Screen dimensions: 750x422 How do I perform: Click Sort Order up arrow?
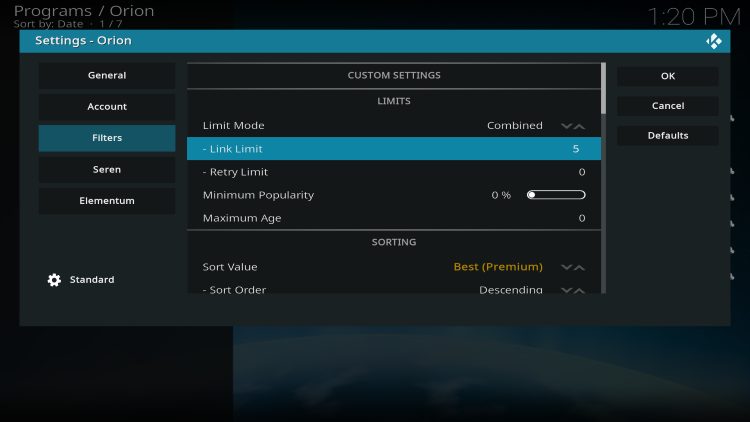[x=579, y=290]
